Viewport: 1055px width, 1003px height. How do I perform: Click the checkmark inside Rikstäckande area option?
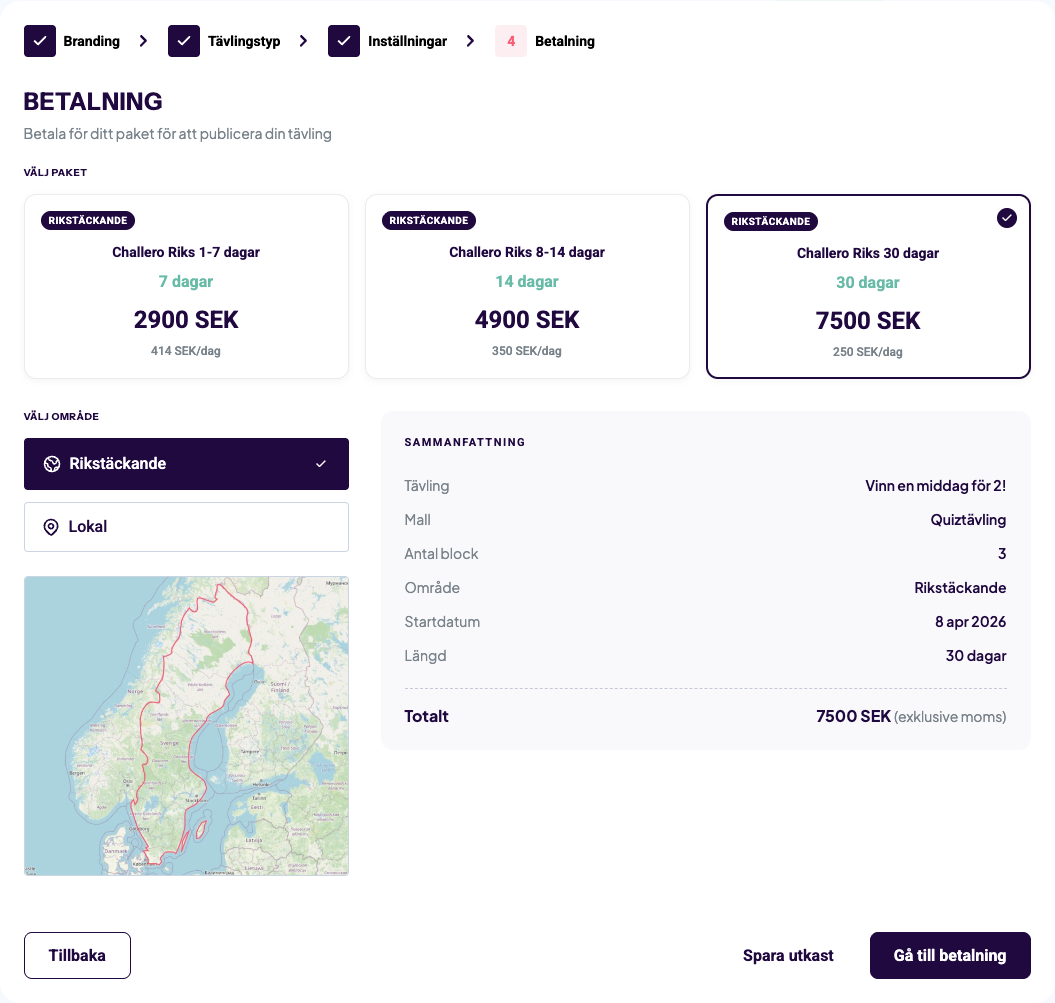(321, 464)
